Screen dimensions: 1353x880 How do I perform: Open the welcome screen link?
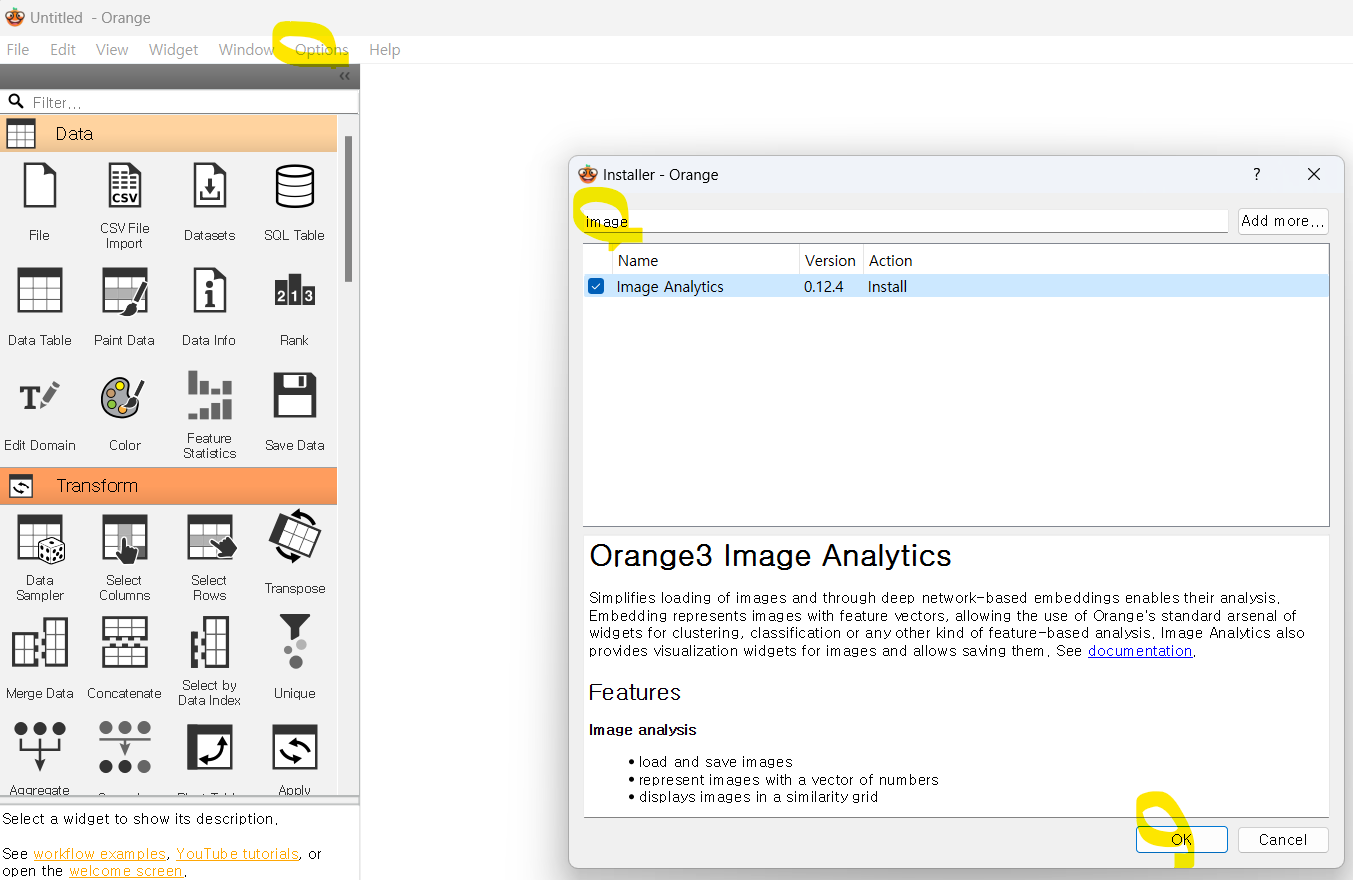click(x=126, y=871)
